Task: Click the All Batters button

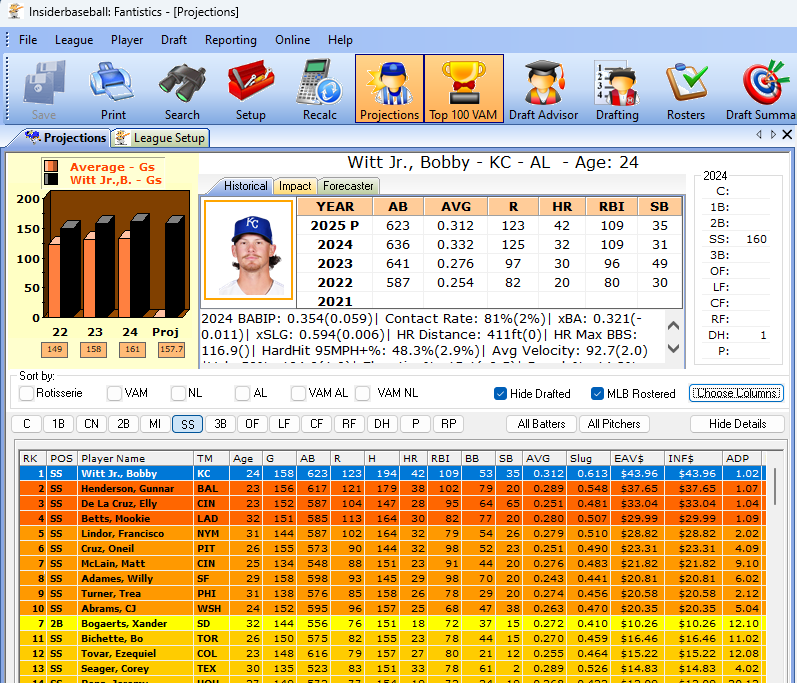Action: 541,424
